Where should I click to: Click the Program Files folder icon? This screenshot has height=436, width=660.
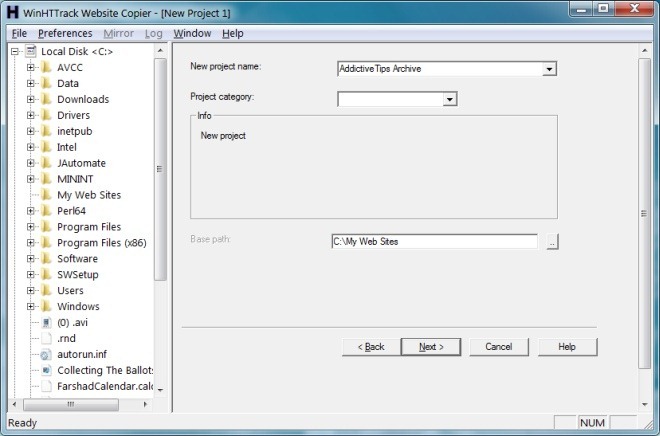[x=46, y=227]
